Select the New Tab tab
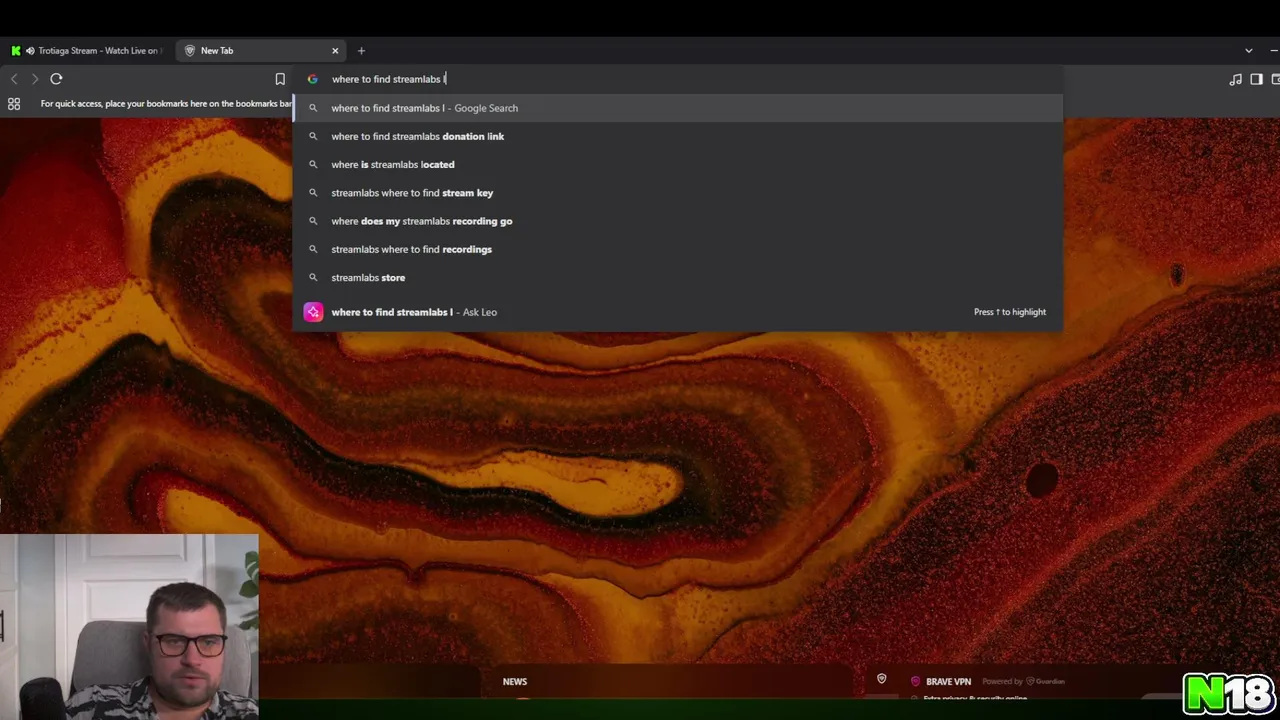Screen dimensions: 1280x720 pos(261,51)
